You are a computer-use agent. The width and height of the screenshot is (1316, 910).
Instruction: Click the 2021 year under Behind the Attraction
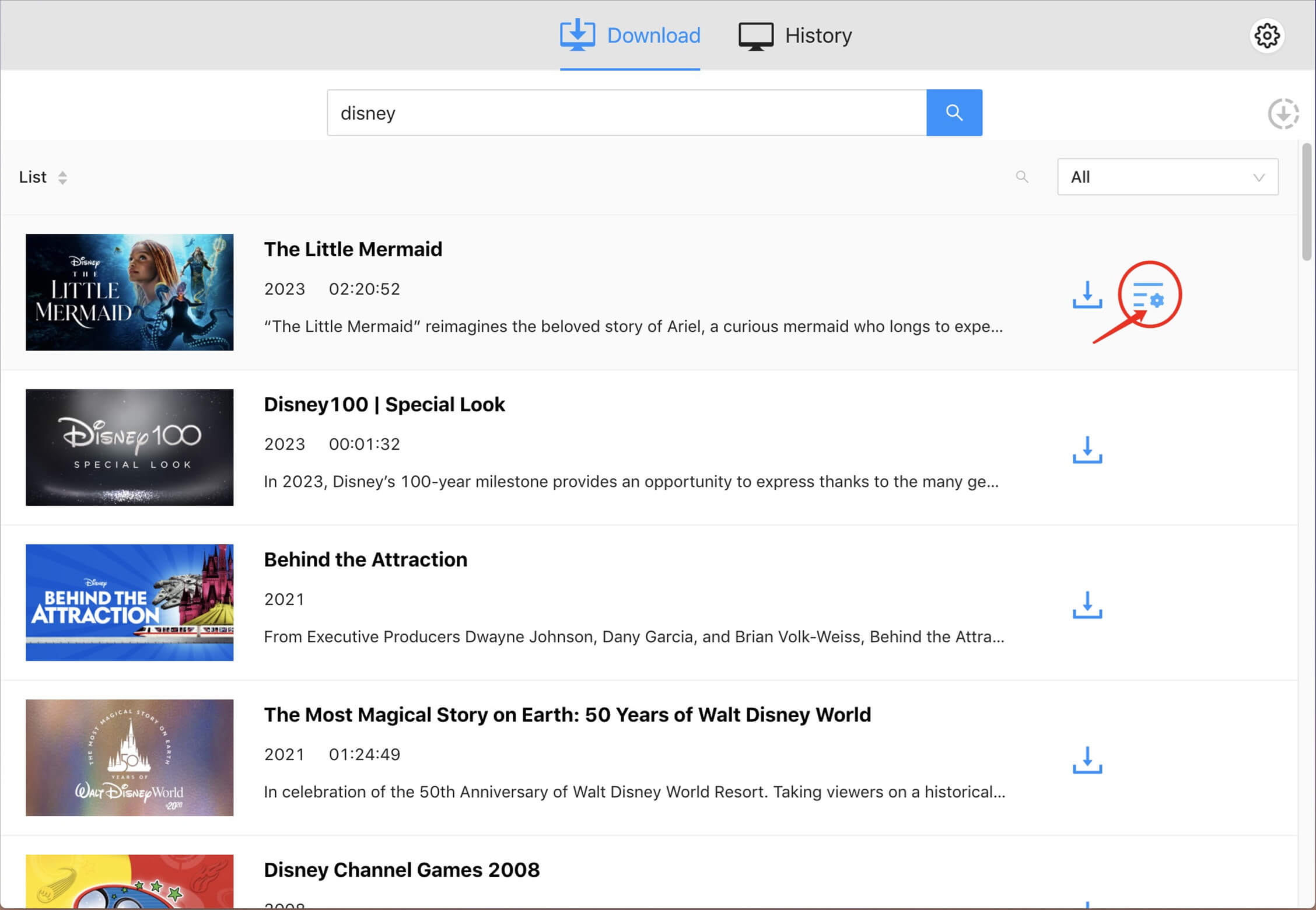point(284,599)
